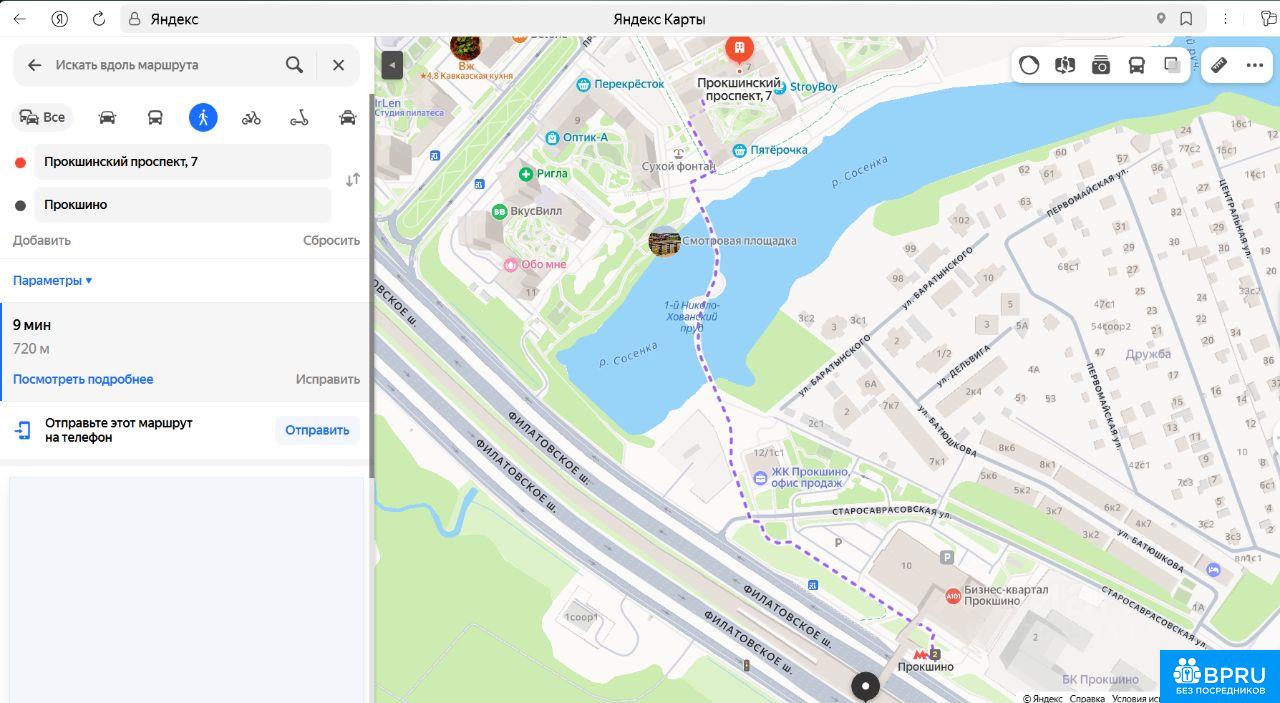
Task: Open the Справка help link
Action: pyautogui.click(x=1087, y=698)
